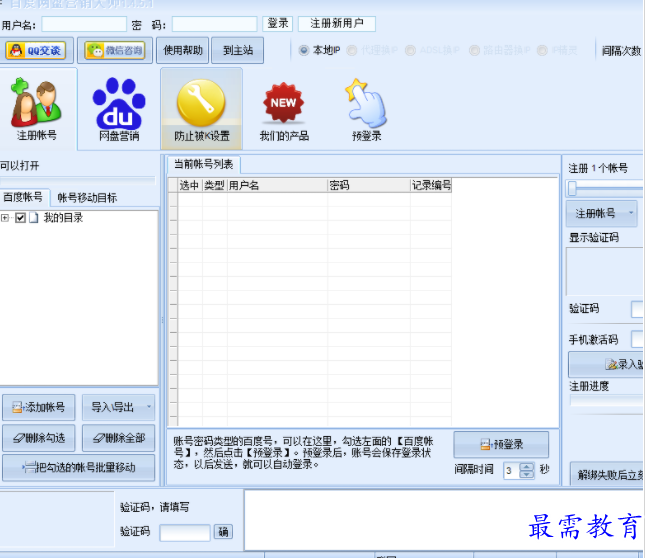This screenshot has height=558, width=650.
Task: Open 我们的产品 NEW badge icon
Action: coord(284,111)
